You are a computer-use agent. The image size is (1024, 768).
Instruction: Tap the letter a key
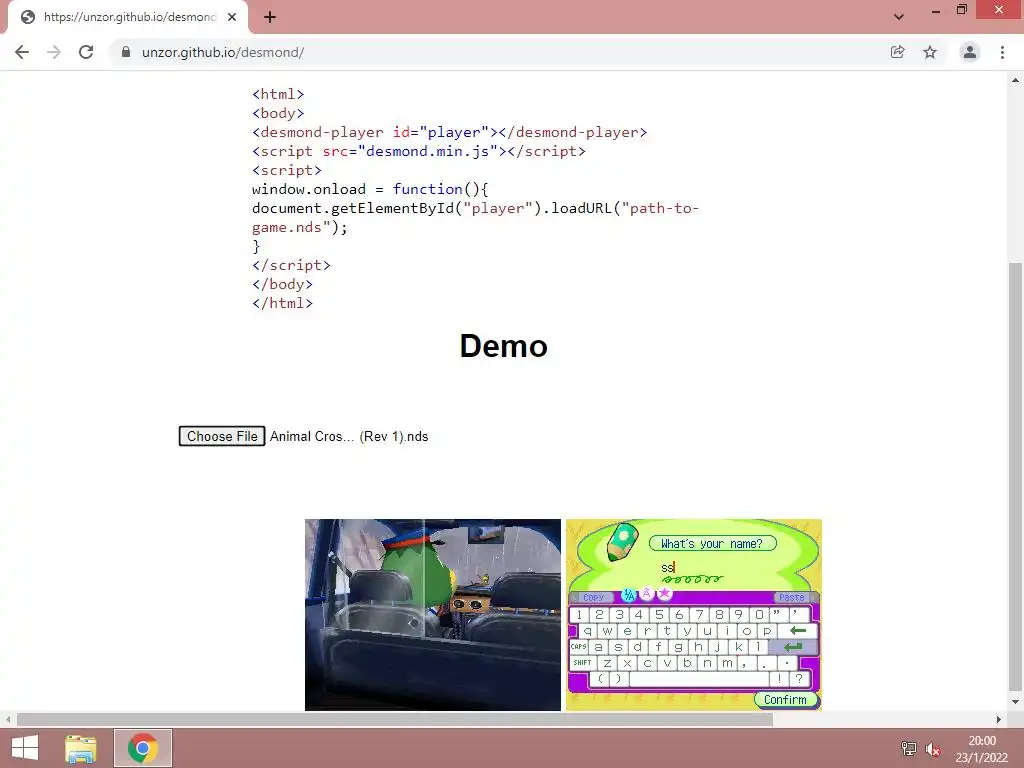(x=598, y=647)
